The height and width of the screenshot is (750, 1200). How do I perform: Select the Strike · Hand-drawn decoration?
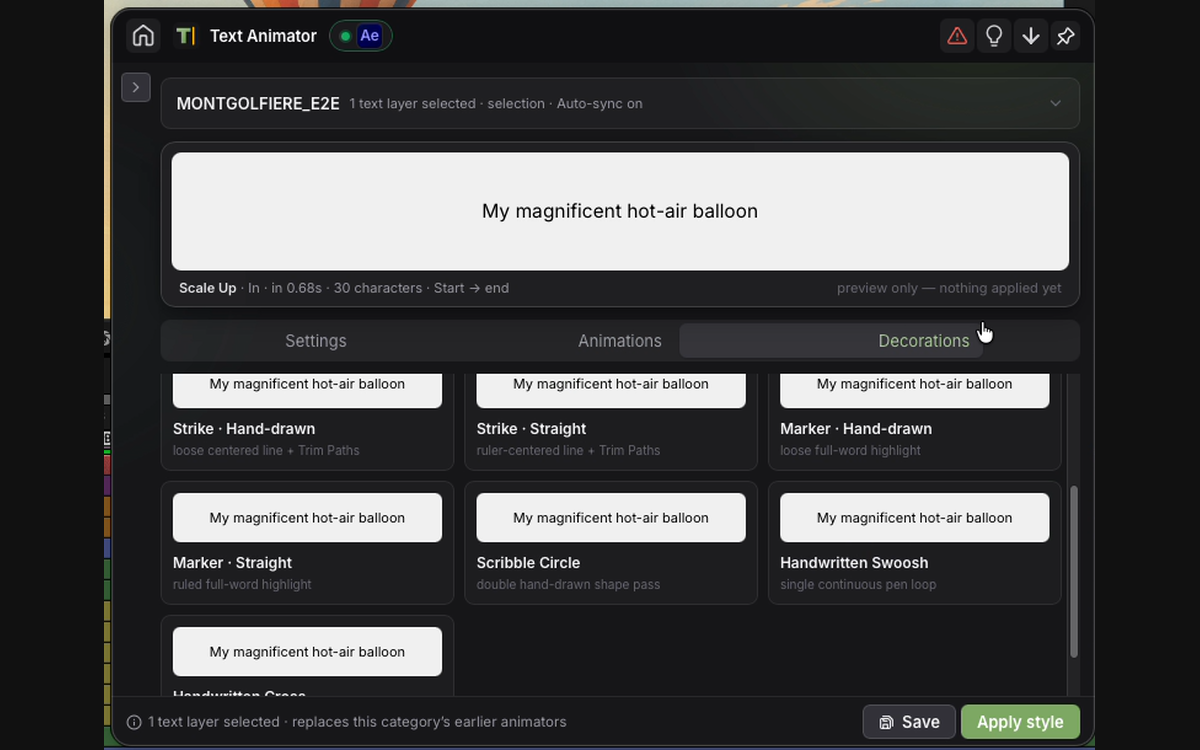(307, 420)
